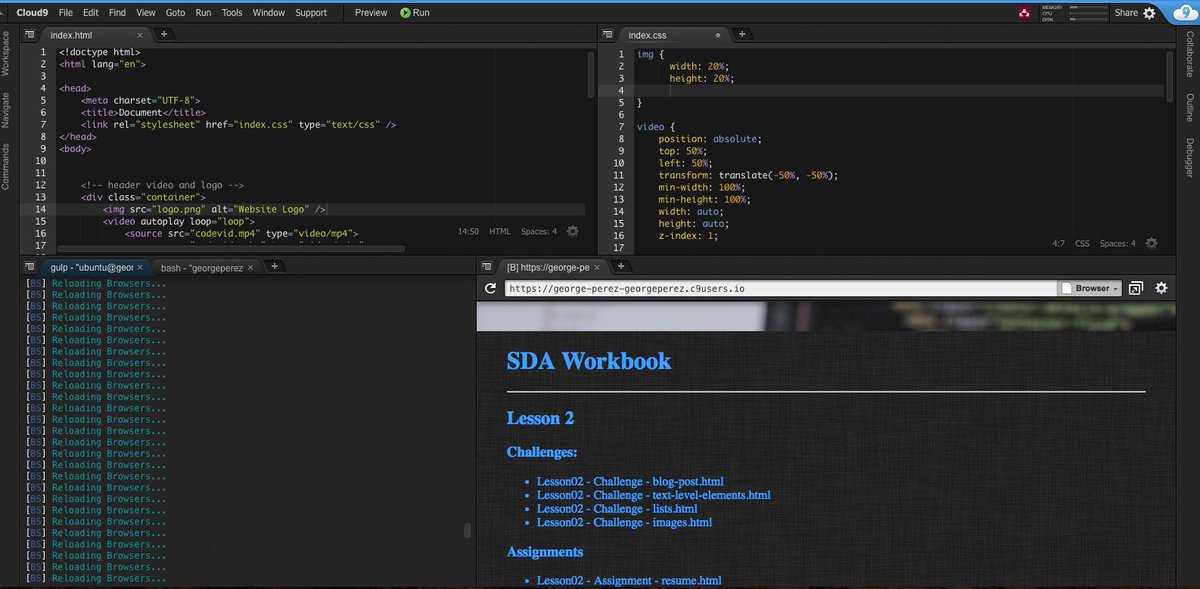Click the red user avatar icon
This screenshot has width=1200, height=589.
coord(1024,13)
